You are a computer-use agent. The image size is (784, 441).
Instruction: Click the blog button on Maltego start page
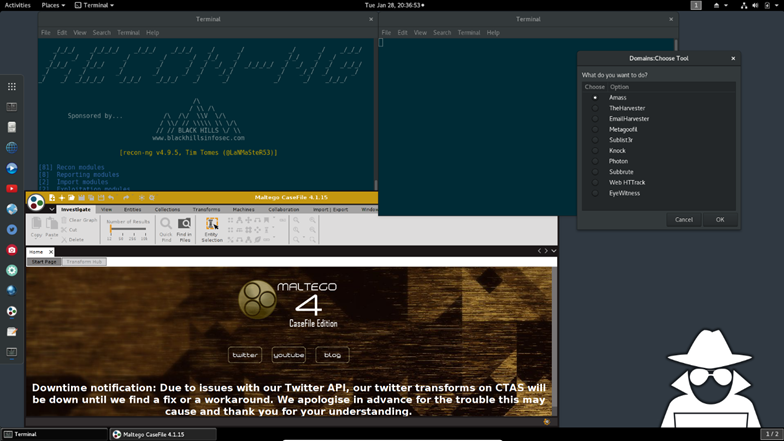coord(332,355)
